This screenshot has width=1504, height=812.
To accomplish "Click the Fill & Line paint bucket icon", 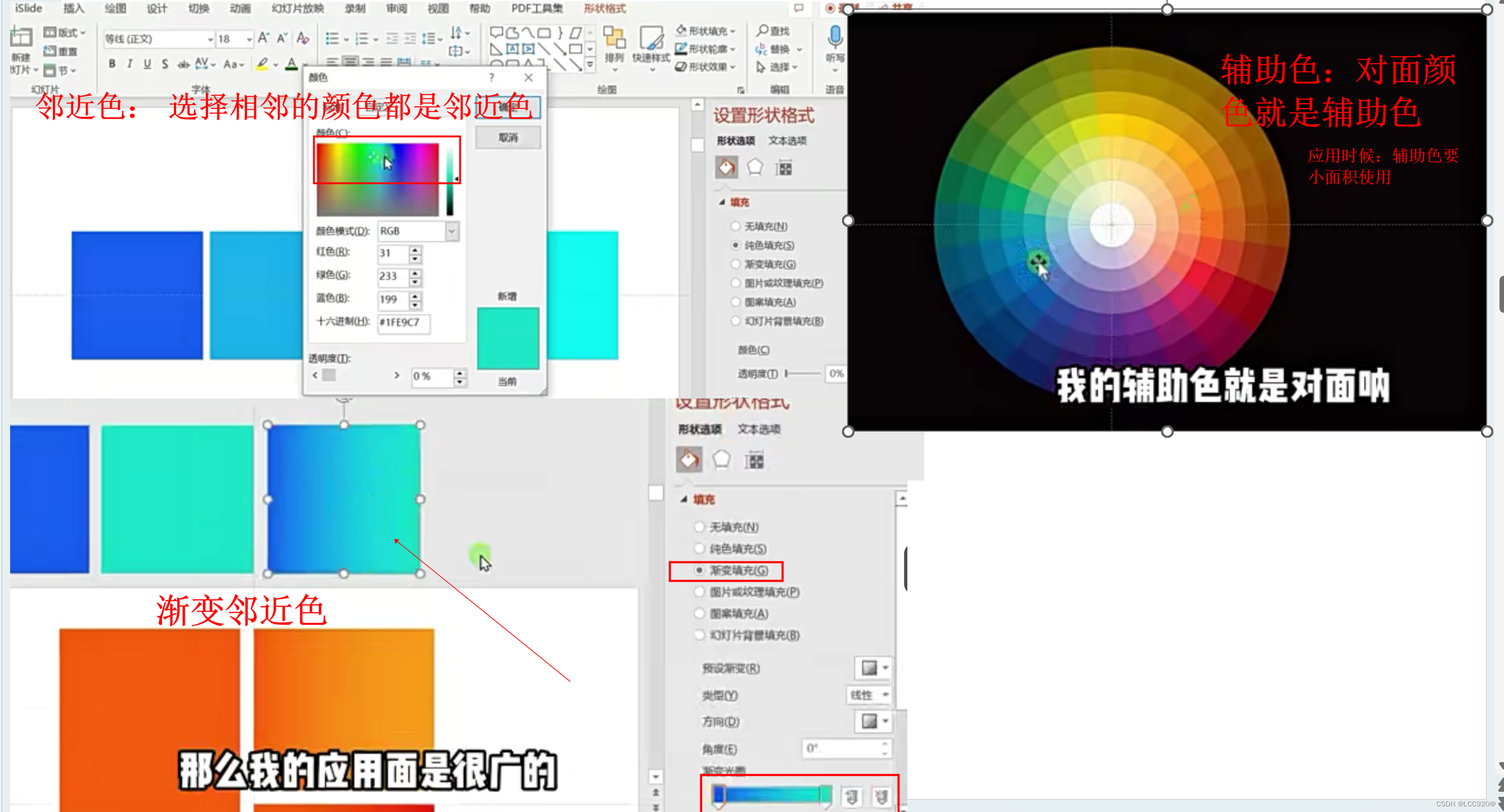I will (726, 168).
